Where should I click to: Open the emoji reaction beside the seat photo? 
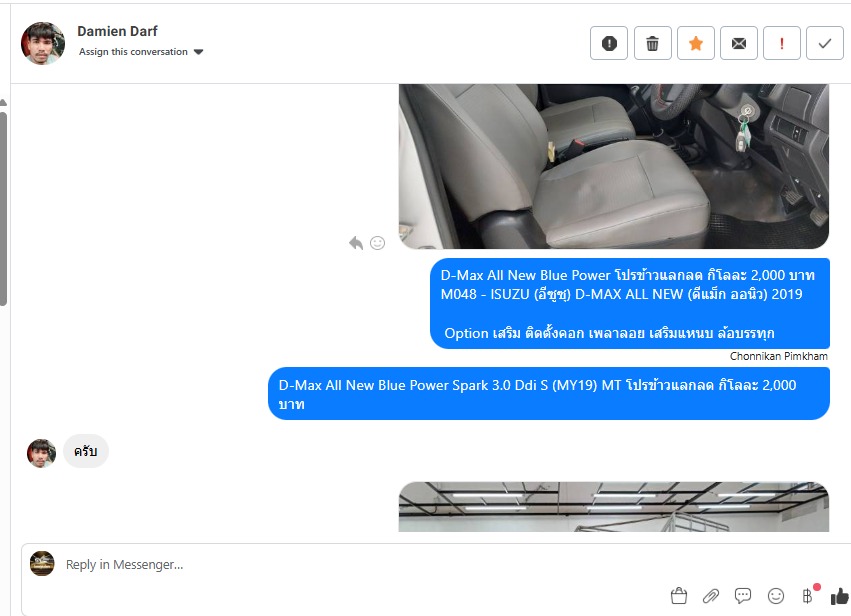pyautogui.click(x=377, y=243)
